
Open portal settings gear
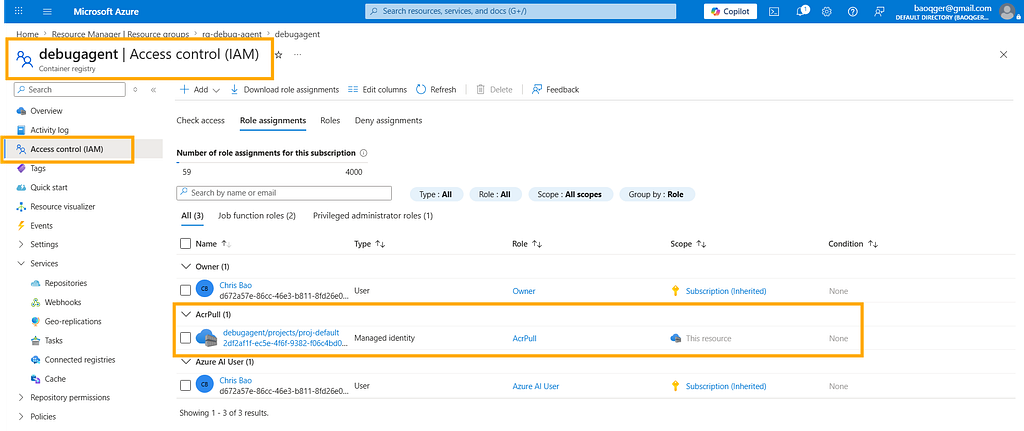pyautogui.click(x=826, y=11)
